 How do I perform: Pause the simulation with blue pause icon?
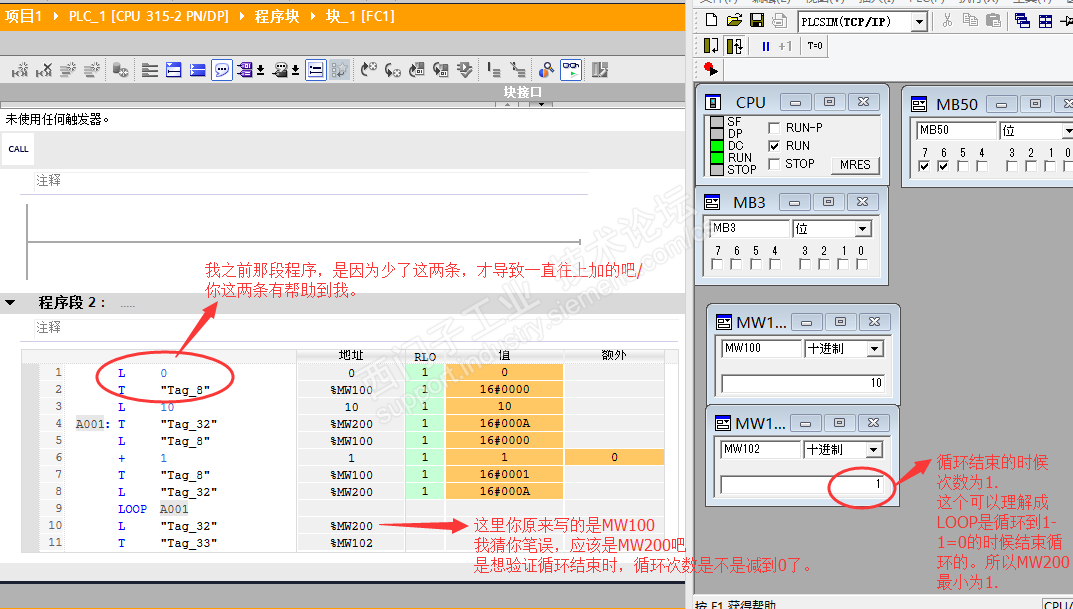[x=766, y=47]
